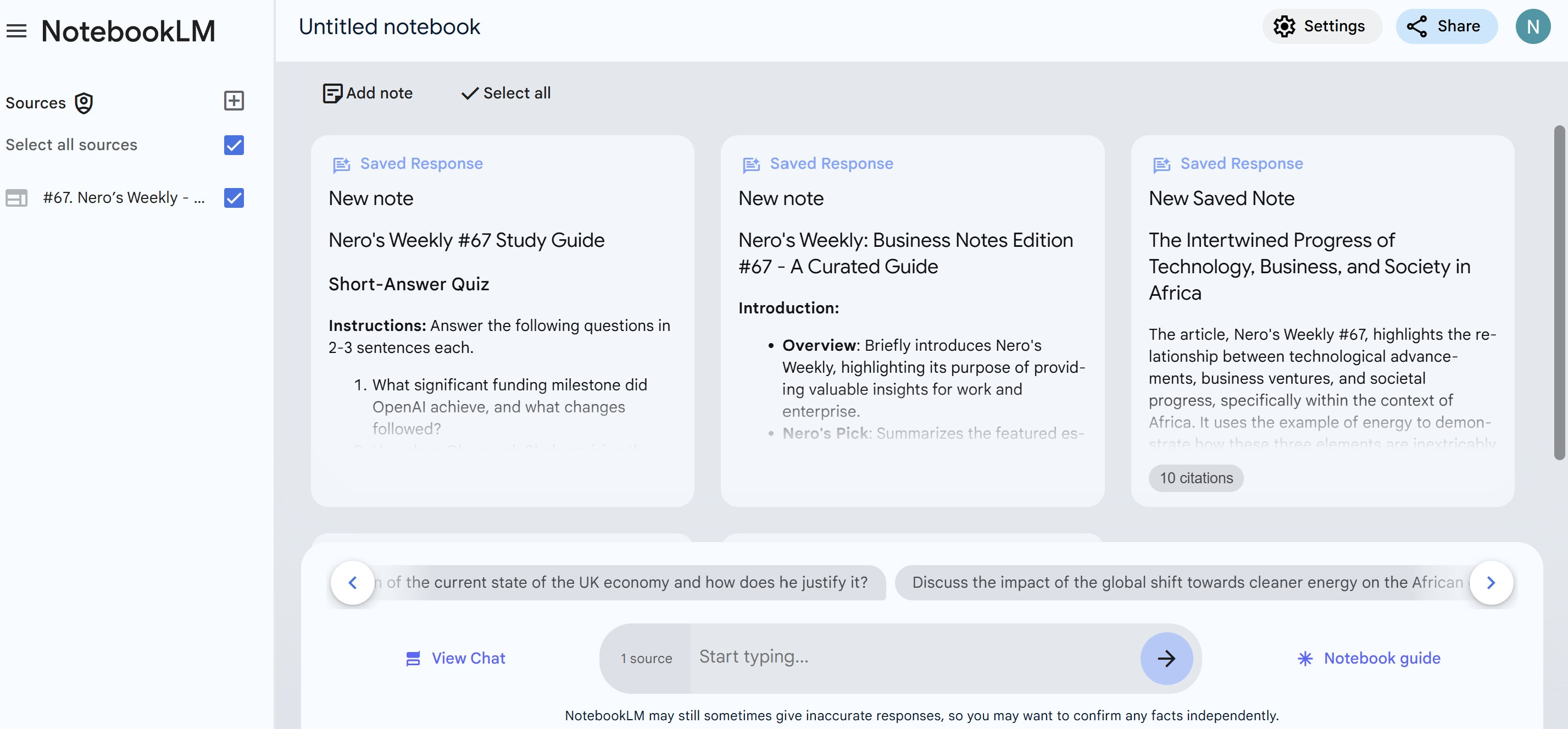
Task: Open the Intertwined Progress Africa note
Action: pos(1322,321)
